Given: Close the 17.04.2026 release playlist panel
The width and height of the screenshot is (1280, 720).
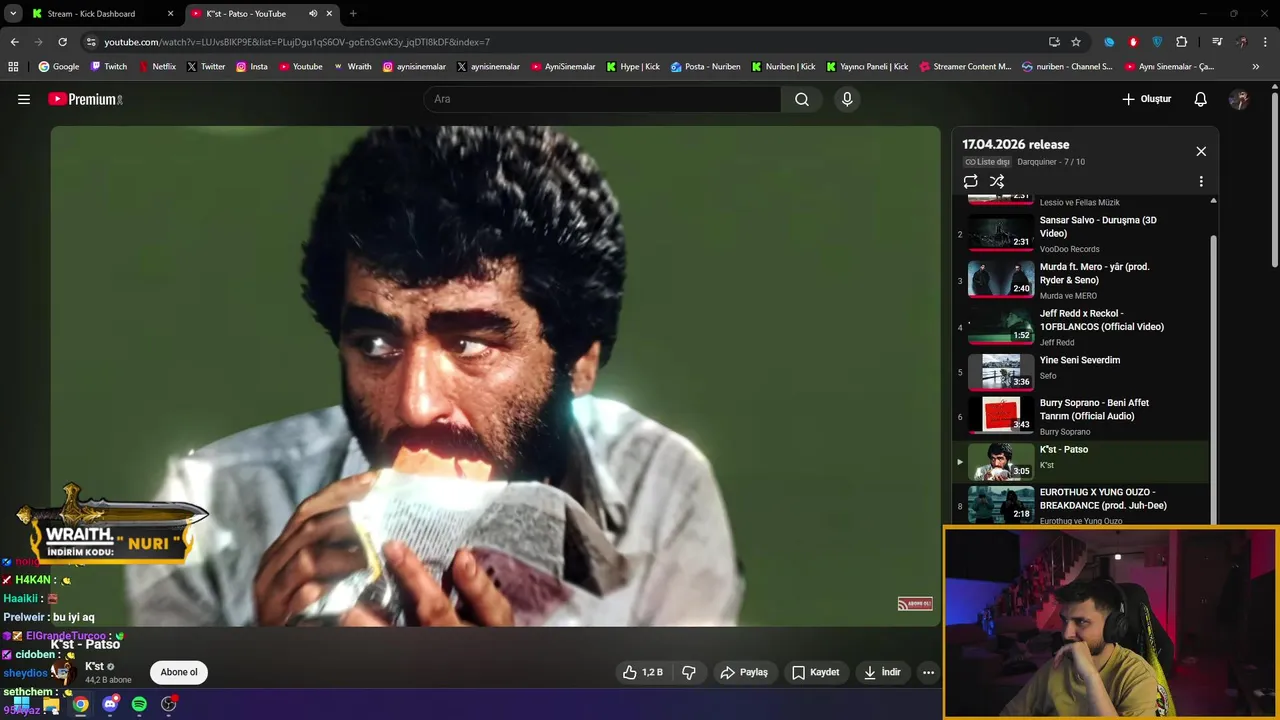Looking at the screenshot, I should point(1201,151).
